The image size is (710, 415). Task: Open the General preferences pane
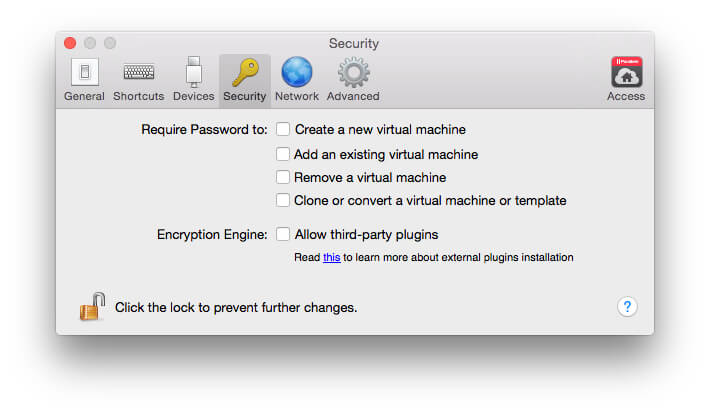click(84, 80)
